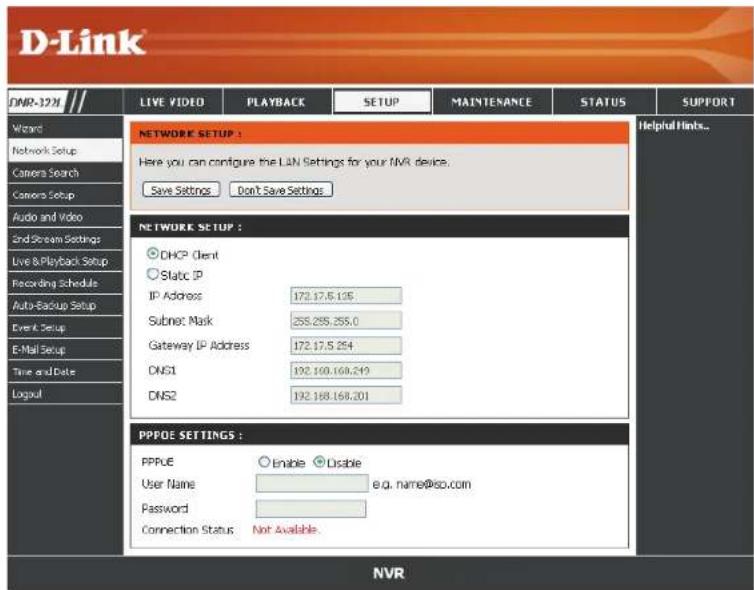Click the black NETWORK SETUP section header
The width and height of the screenshot is (754, 590).
coord(380,226)
